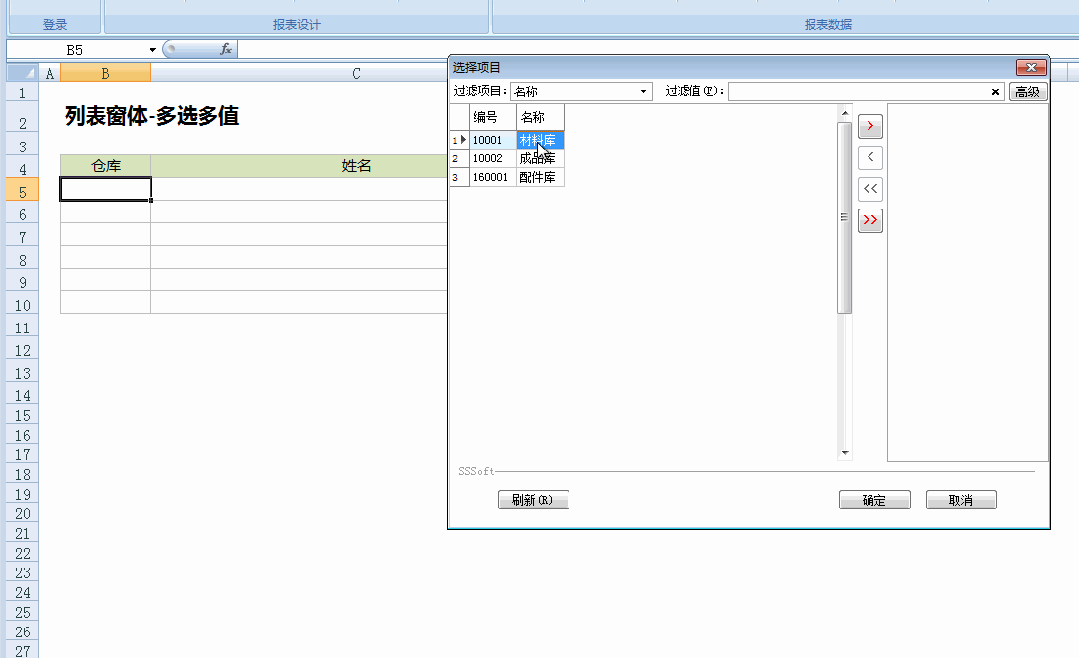This screenshot has width=1079, height=658.
Task: Click the 10002 code cell
Action: [x=493, y=158]
